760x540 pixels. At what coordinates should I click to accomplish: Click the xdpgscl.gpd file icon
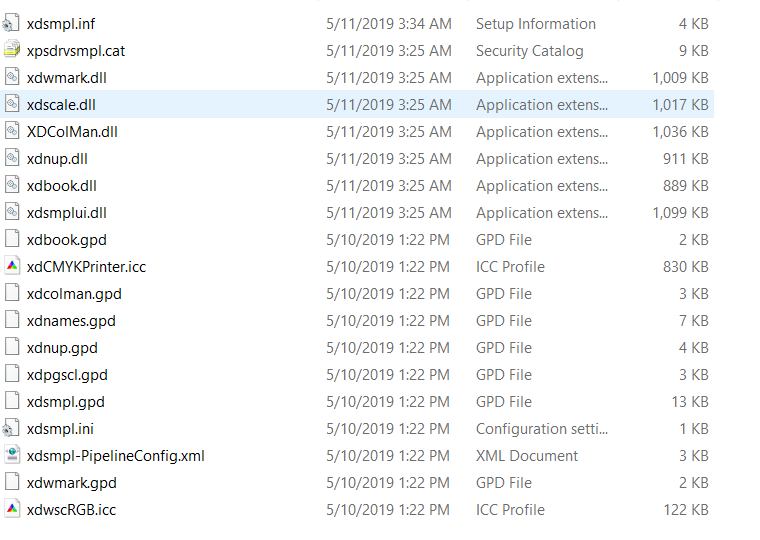[12, 375]
